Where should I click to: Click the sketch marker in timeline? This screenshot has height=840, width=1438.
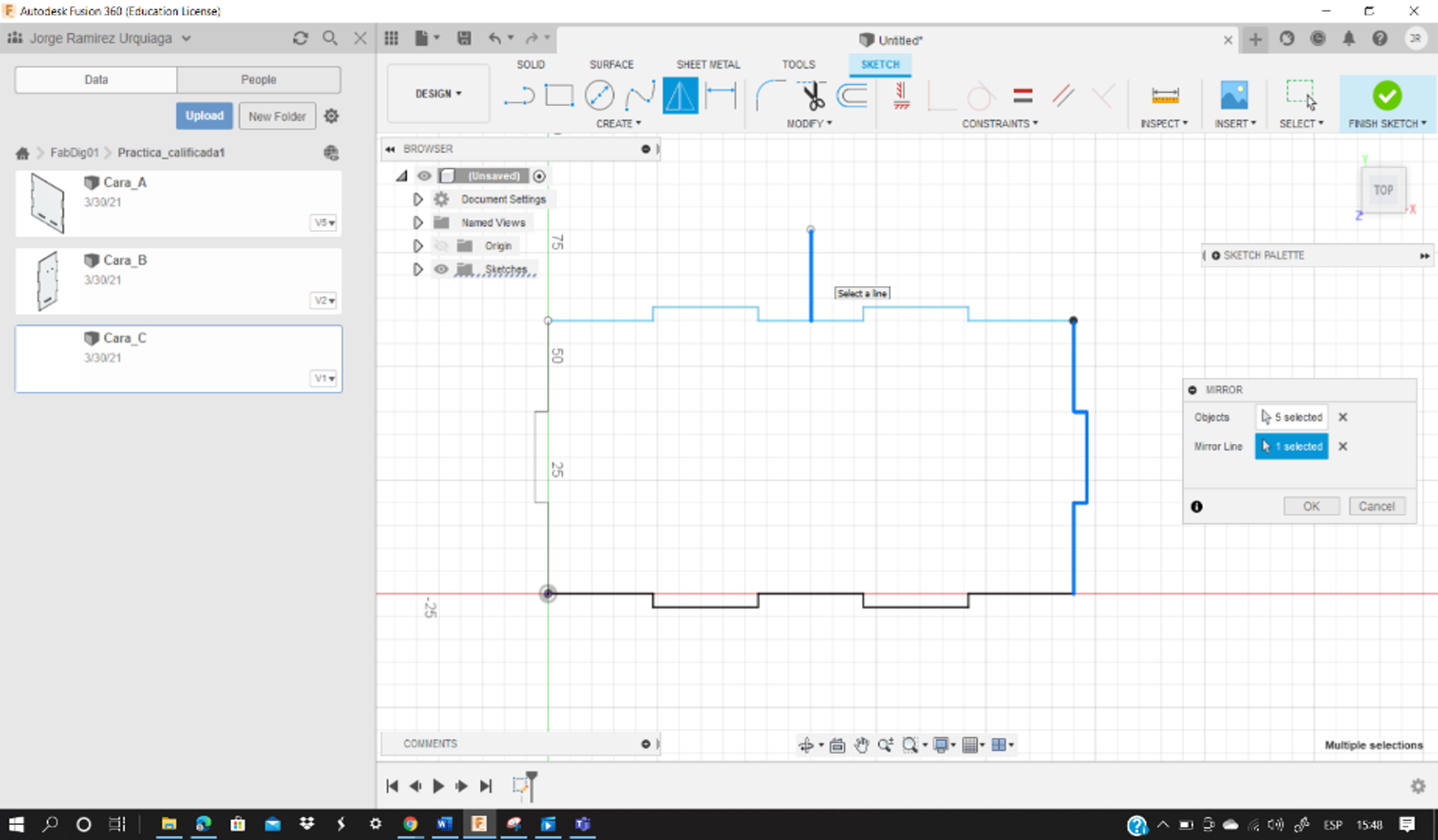point(519,785)
